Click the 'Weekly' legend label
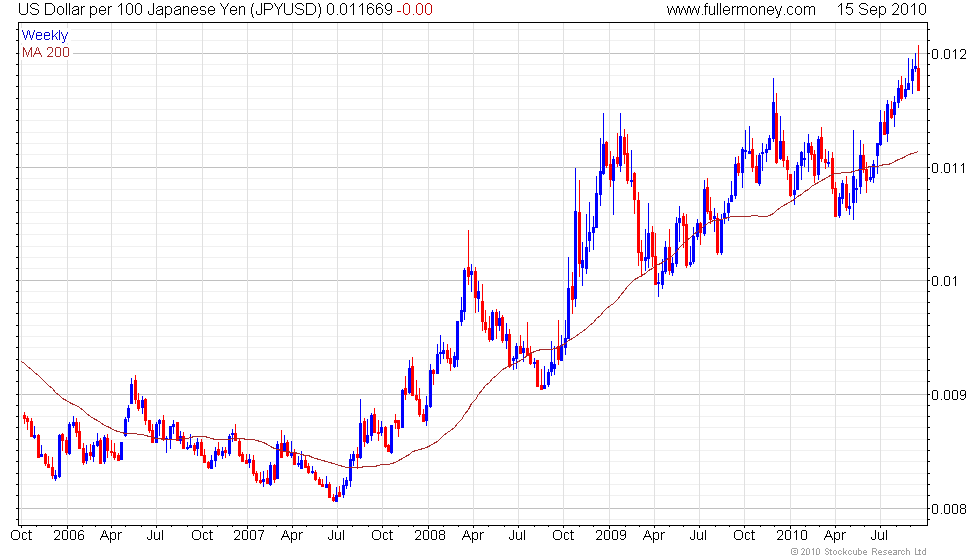 pos(45,36)
